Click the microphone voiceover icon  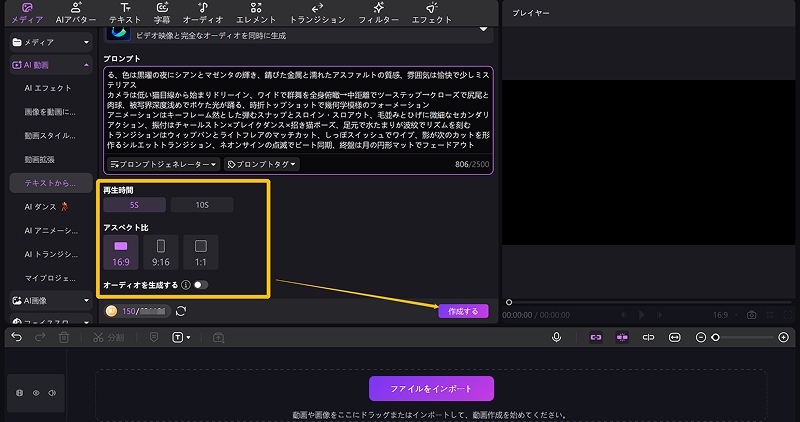tap(557, 337)
